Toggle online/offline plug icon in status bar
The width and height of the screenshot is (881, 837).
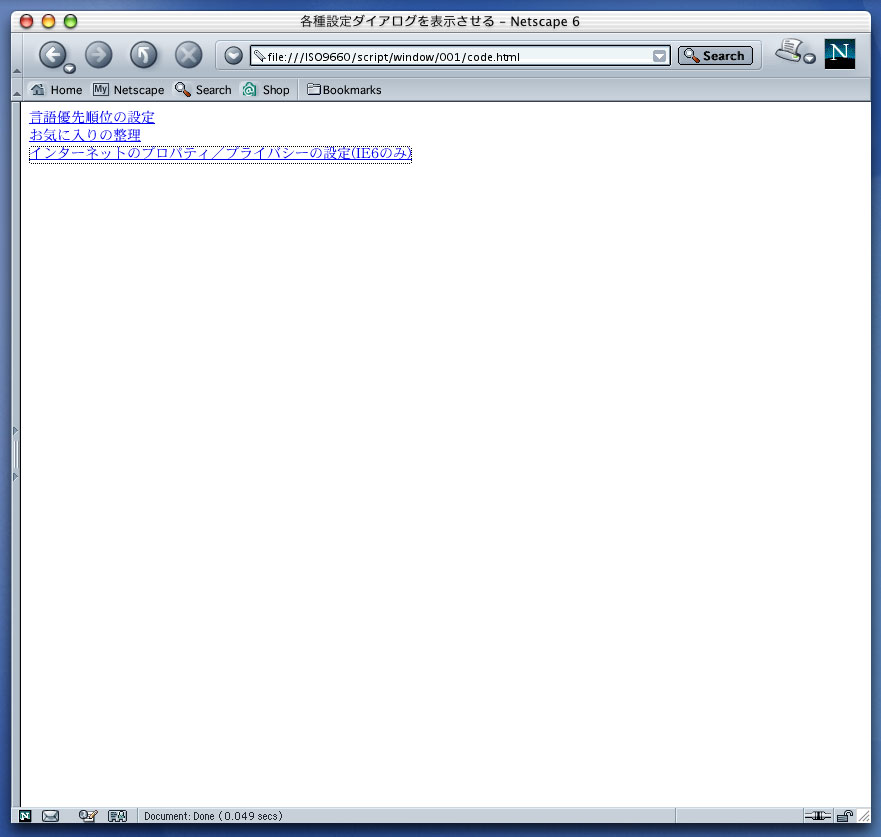tap(818, 816)
